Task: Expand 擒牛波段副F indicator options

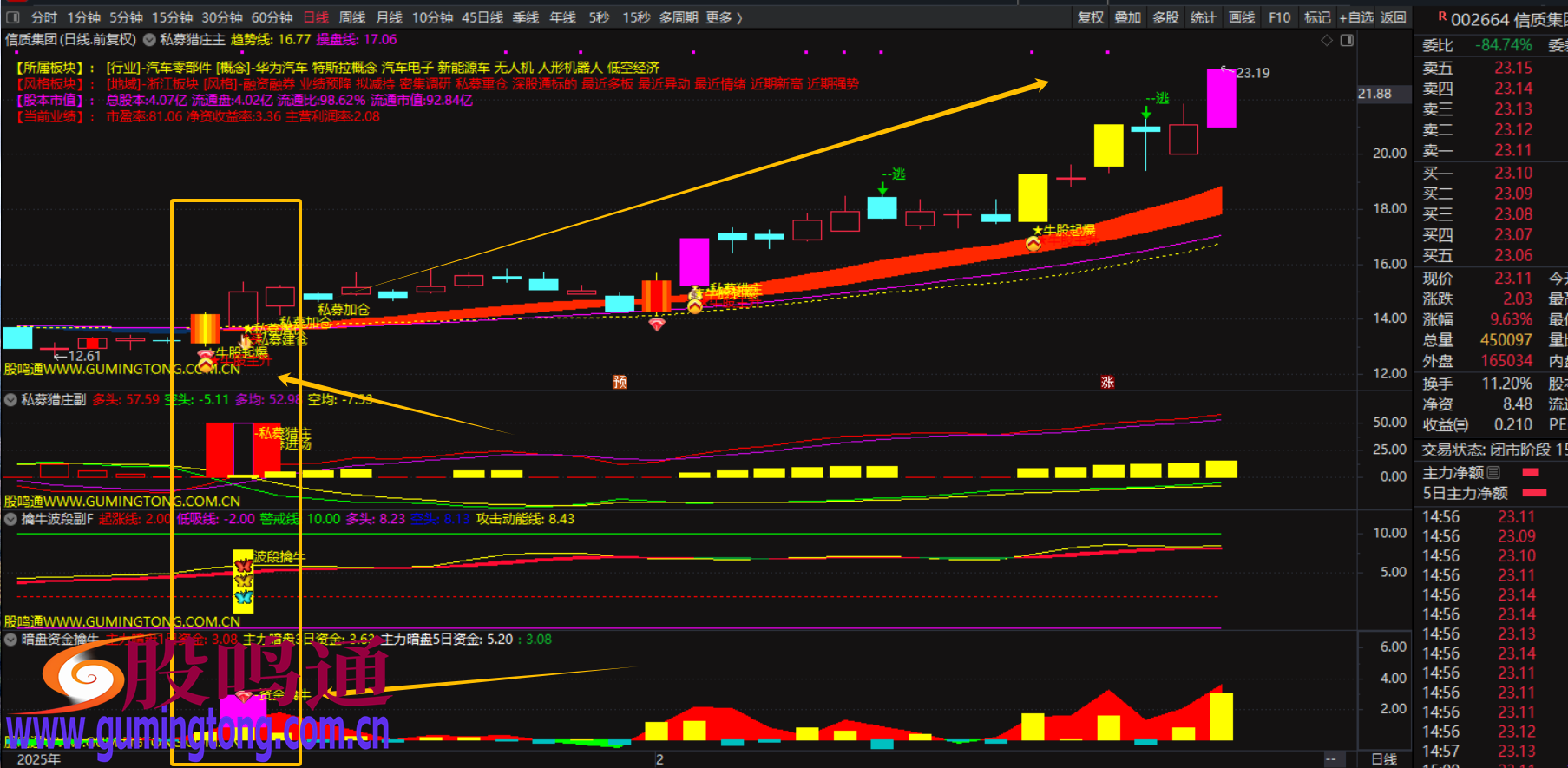Action: tap(11, 519)
